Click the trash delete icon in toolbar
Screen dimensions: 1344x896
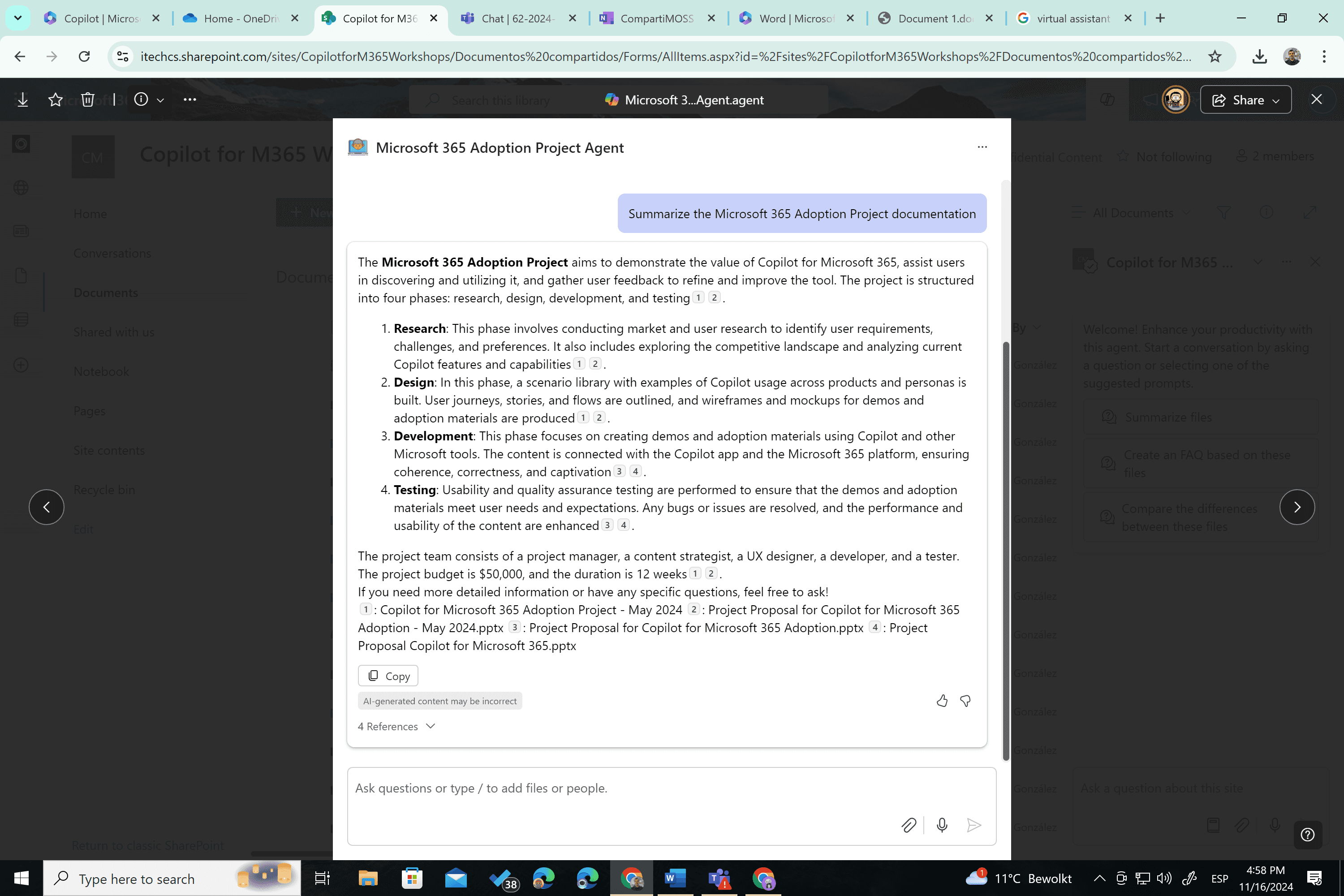(87, 100)
